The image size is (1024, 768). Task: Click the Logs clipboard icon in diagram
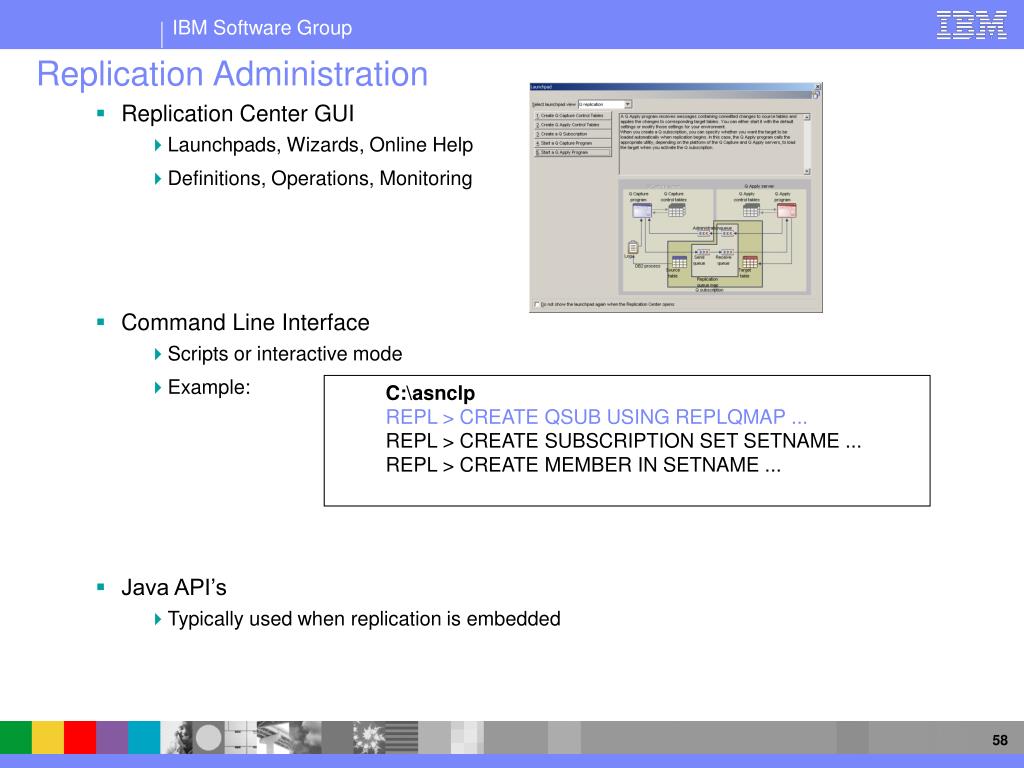pyautogui.click(x=633, y=248)
